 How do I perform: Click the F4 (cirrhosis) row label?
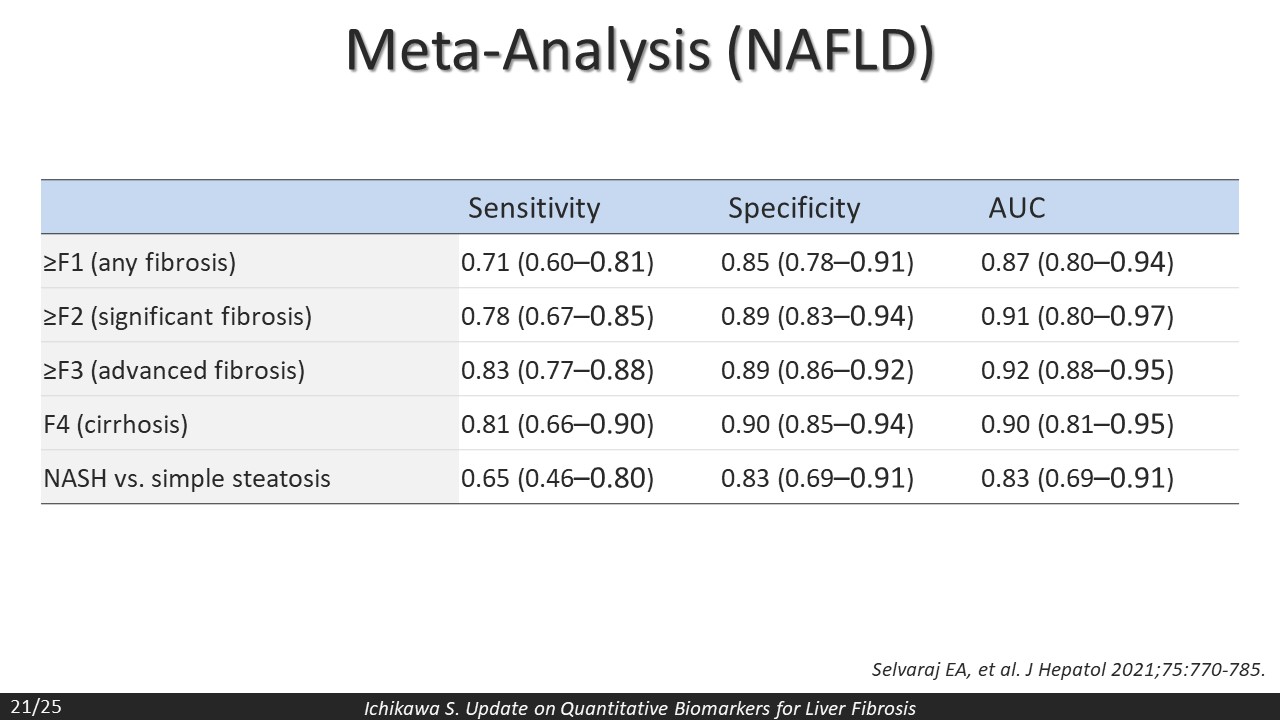(x=116, y=425)
